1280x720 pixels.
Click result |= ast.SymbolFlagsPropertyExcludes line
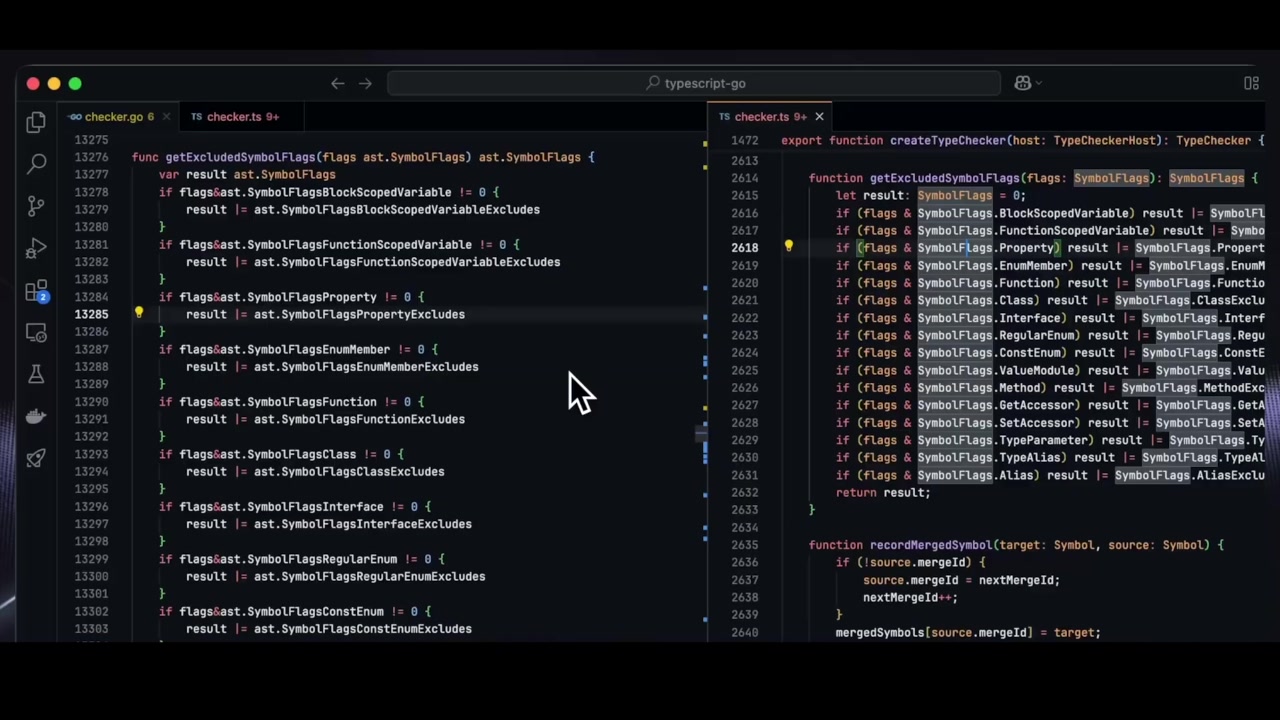(325, 314)
